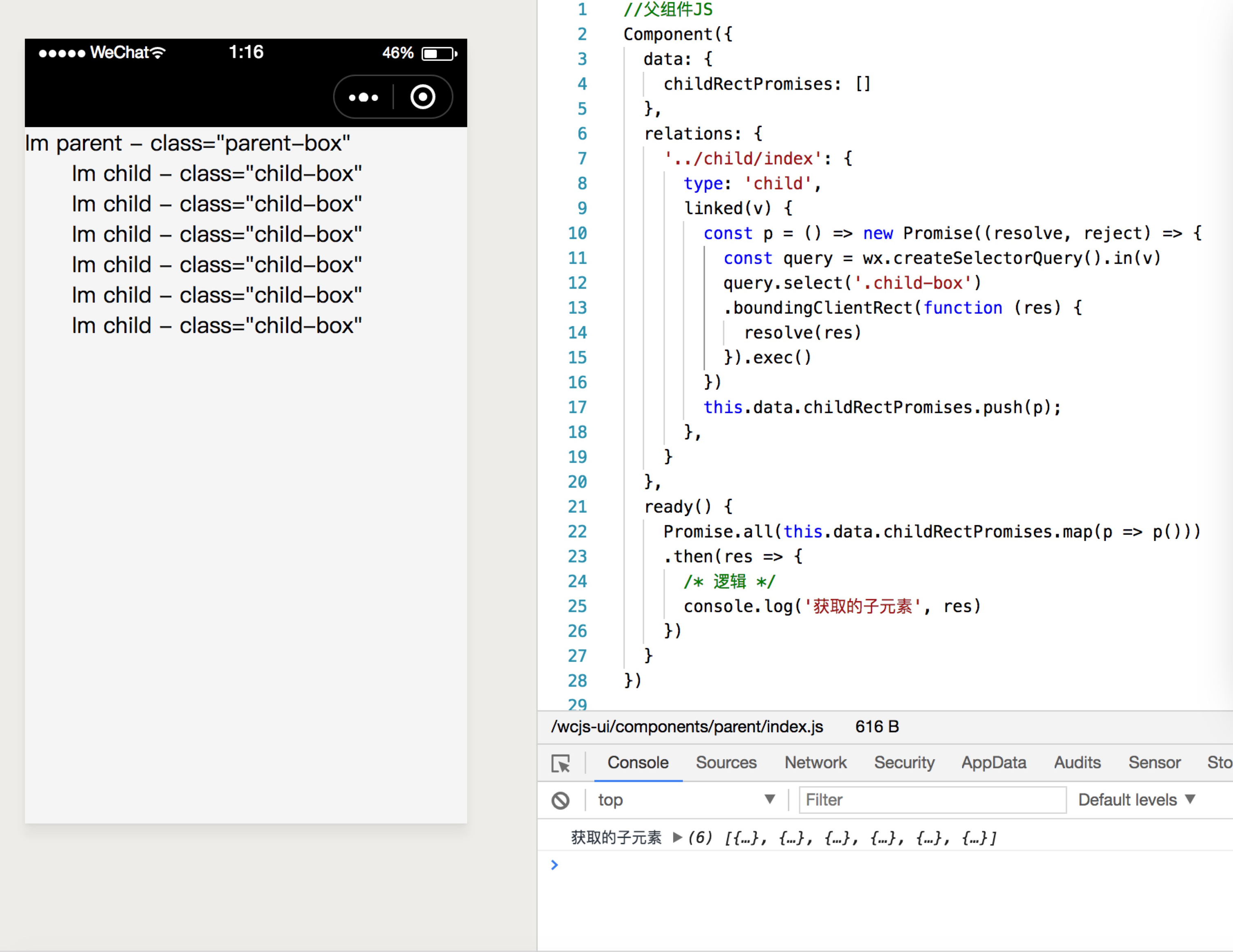Click line number 22 in the editor gutter
The height and width of the screenshot is (952, 1233).
577,531
